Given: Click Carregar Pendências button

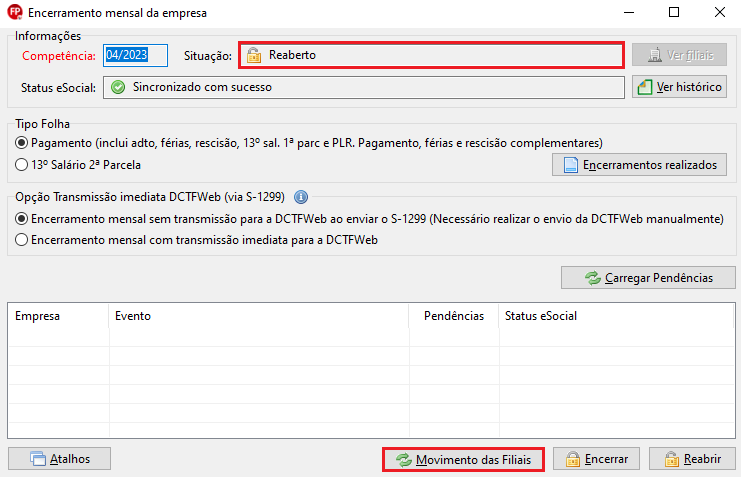Looking at the screenshot, I should pyautogui.click(x=648, y=278).
